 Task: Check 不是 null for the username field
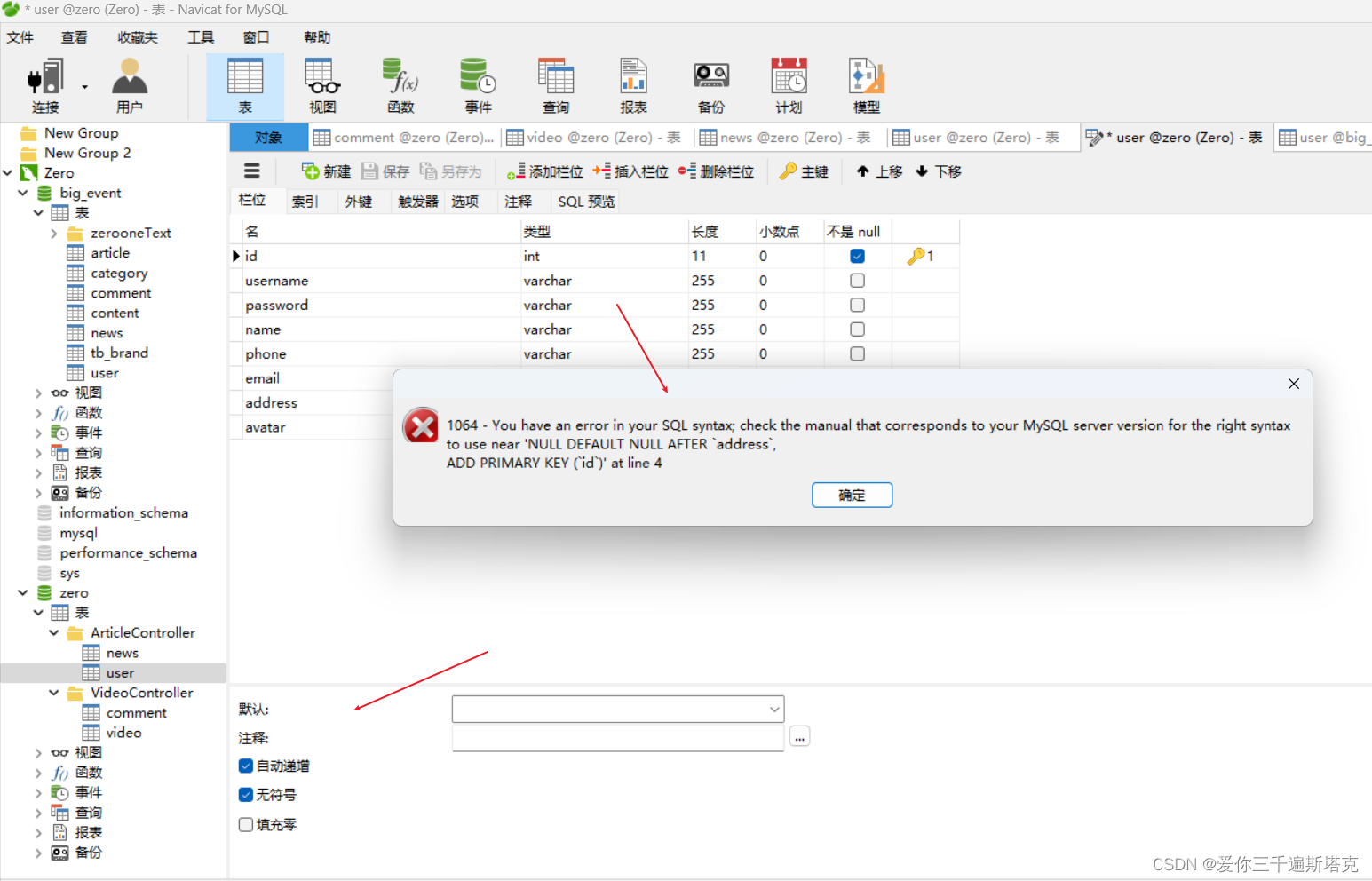[856, 280]
